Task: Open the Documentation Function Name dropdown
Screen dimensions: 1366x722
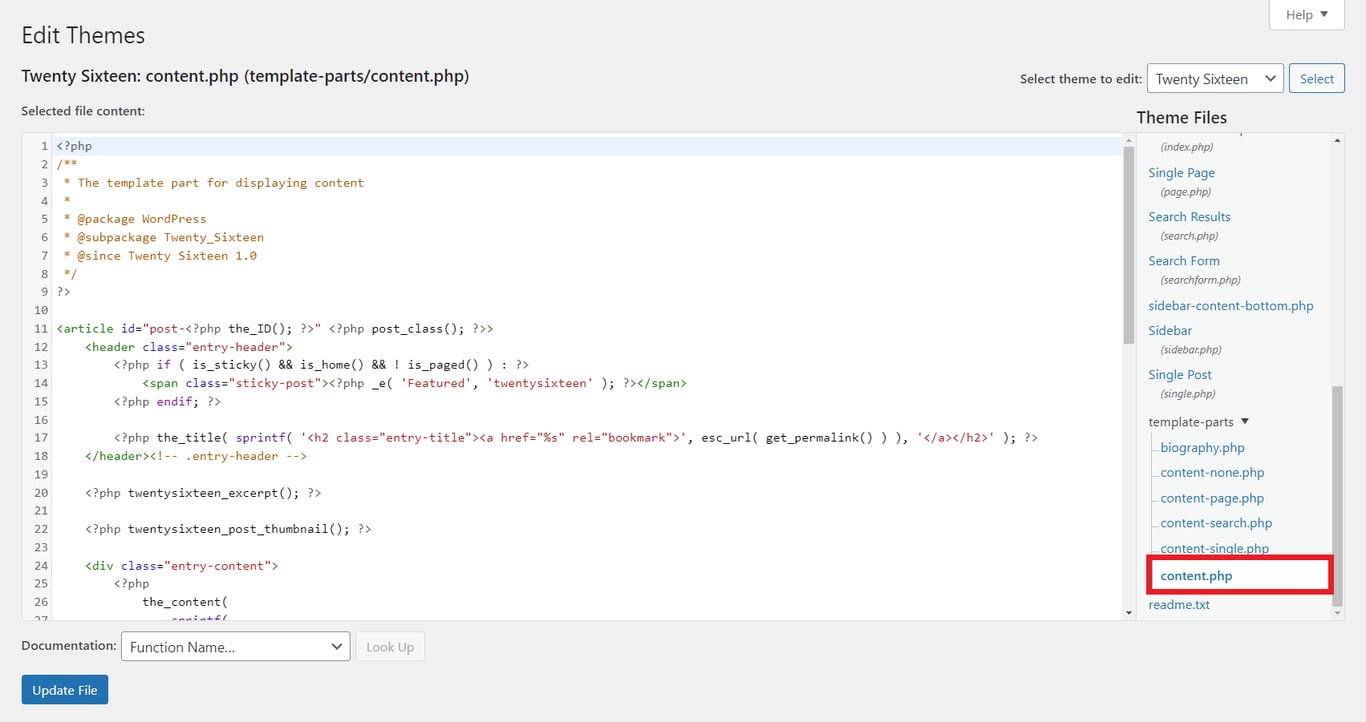Action: 235,646
